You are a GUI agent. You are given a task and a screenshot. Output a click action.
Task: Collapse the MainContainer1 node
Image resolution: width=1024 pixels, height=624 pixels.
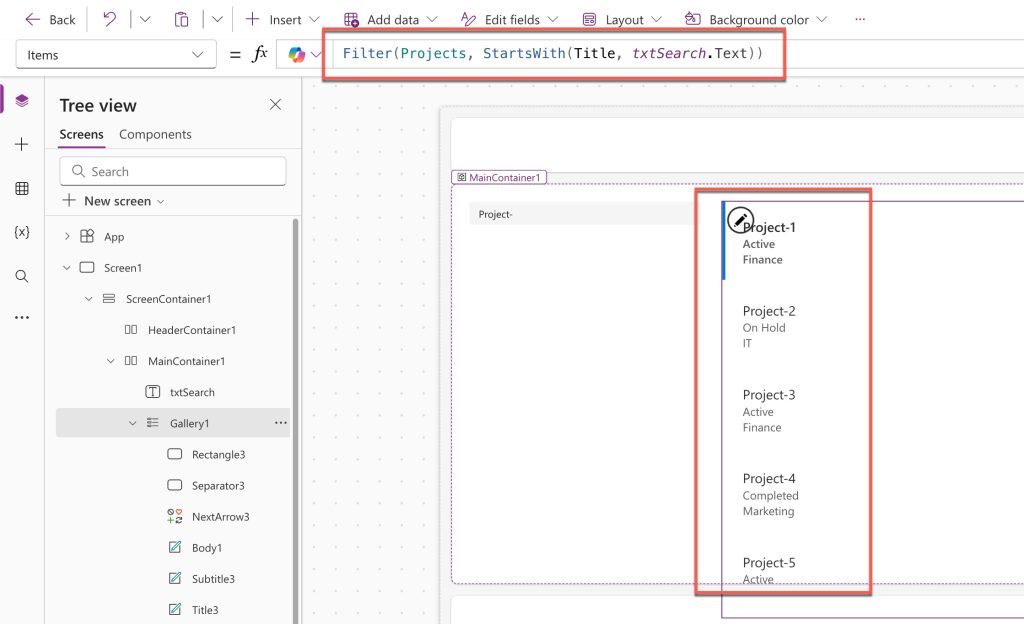(110, 361)
